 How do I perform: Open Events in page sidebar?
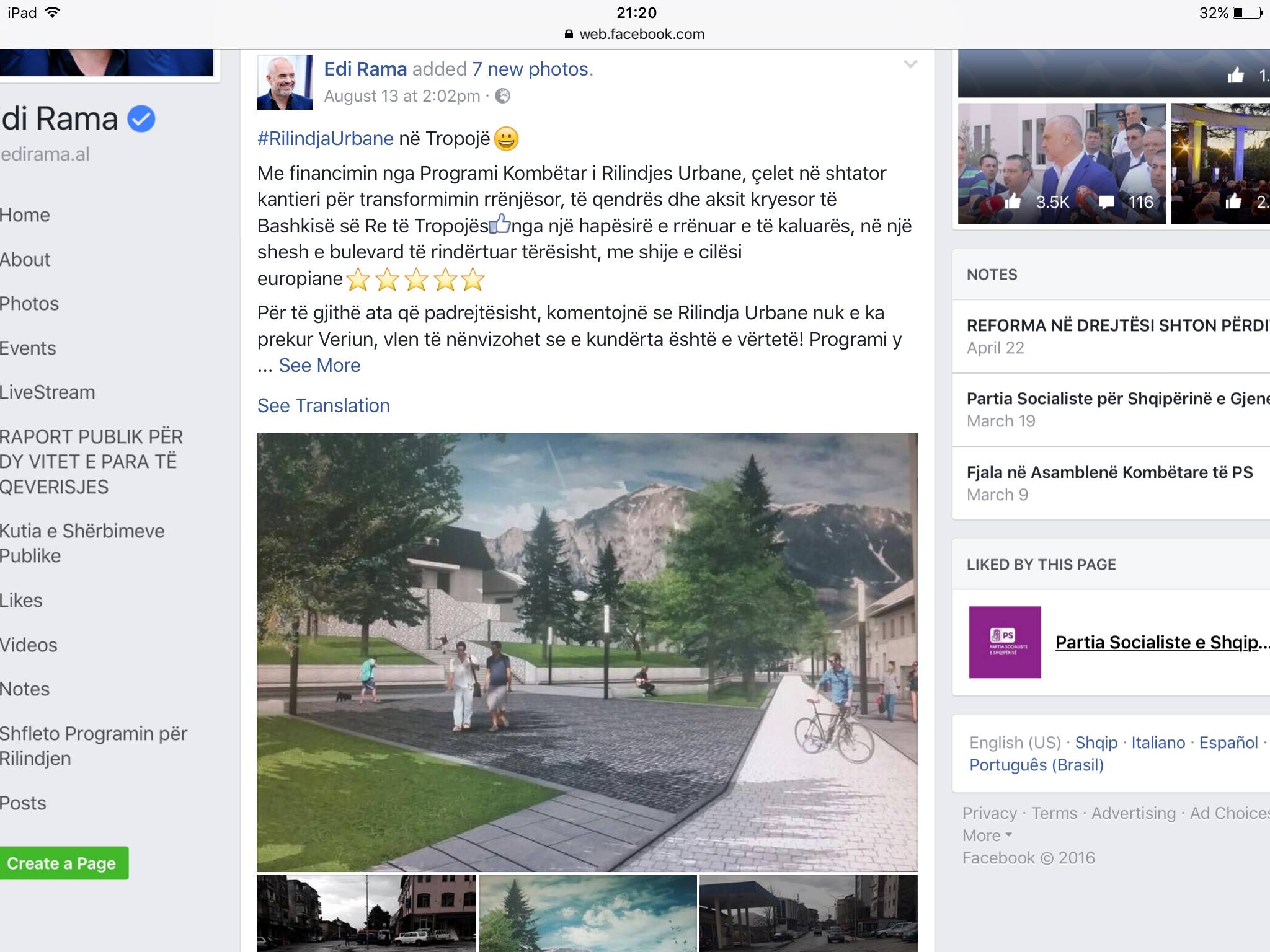pyautogui.click(x=28, y=348)
